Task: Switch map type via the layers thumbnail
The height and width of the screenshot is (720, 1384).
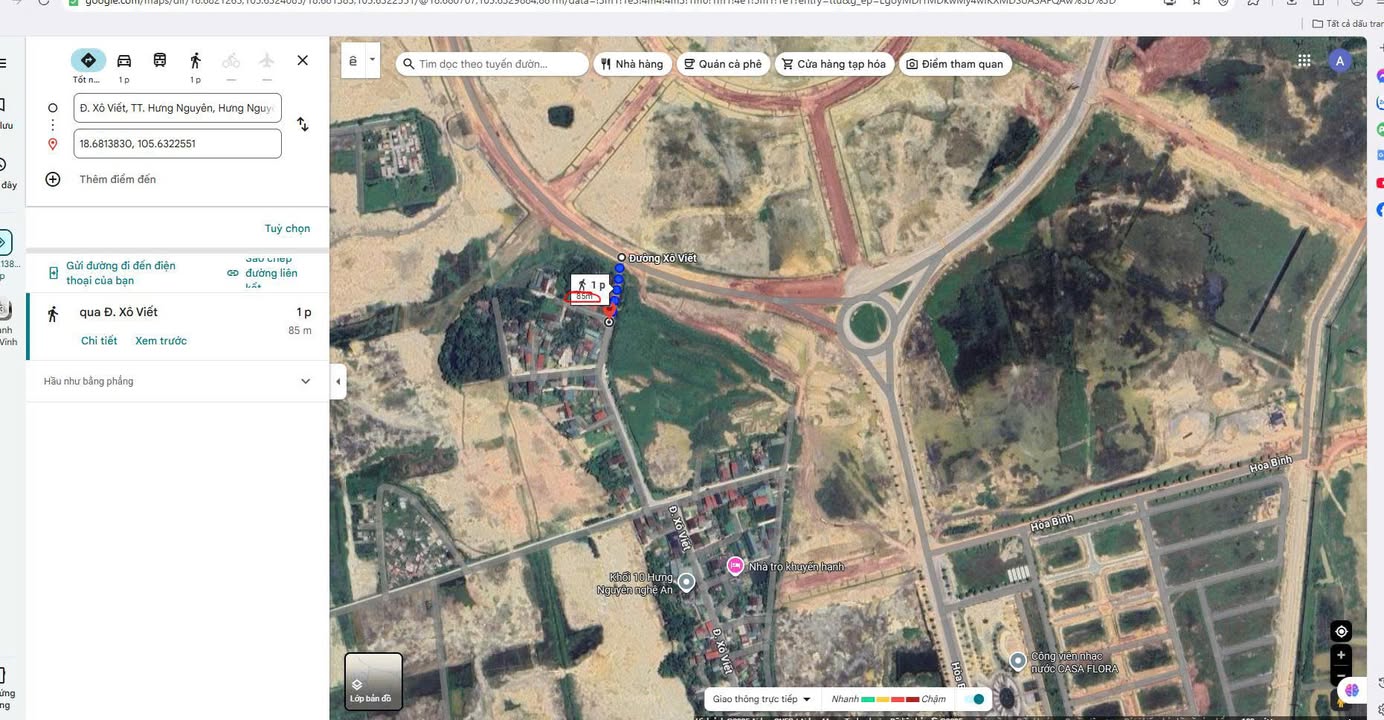Action: pyautogui.click(x=373, y=681)
